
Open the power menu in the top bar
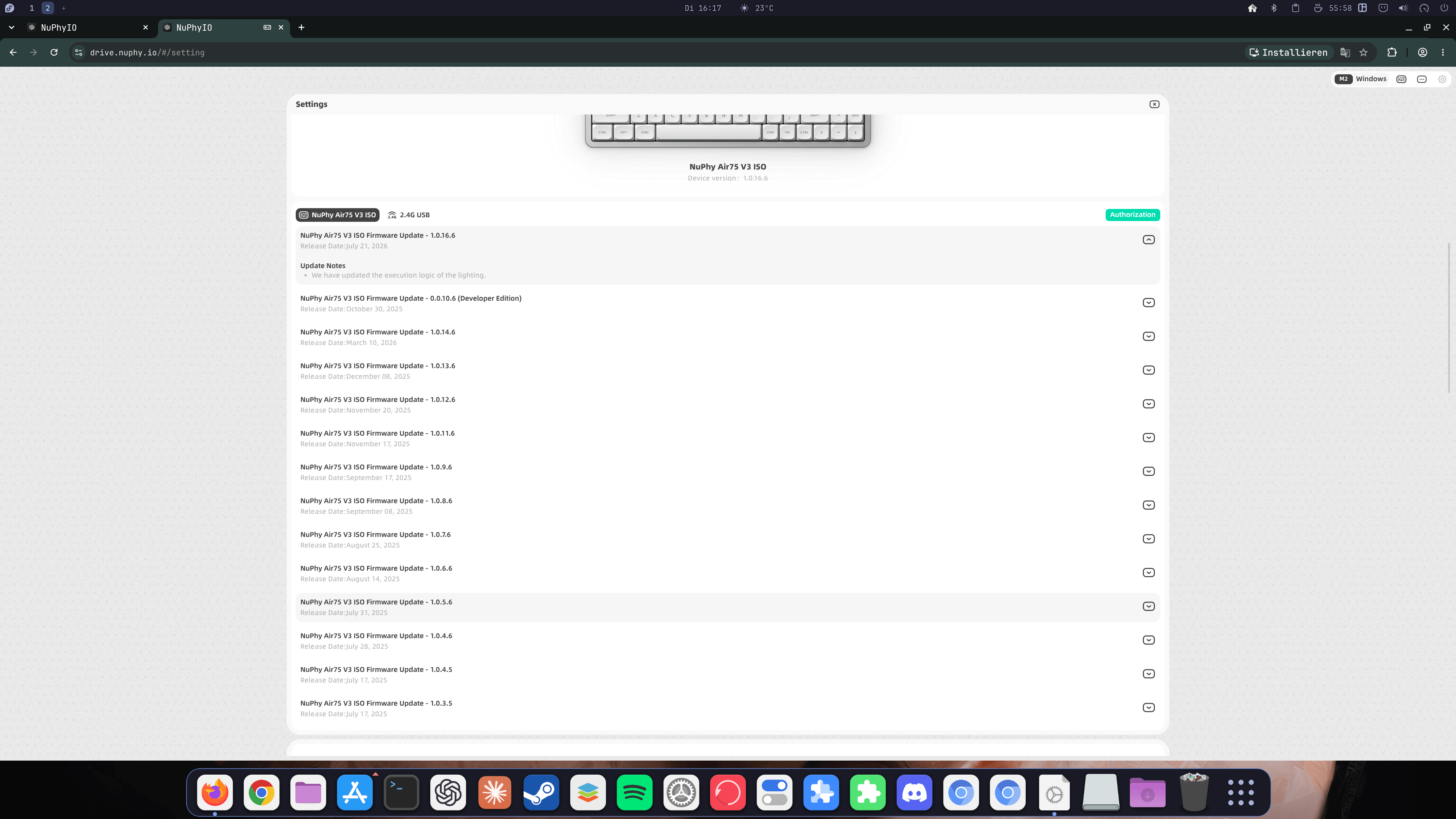click(1444, 8)
